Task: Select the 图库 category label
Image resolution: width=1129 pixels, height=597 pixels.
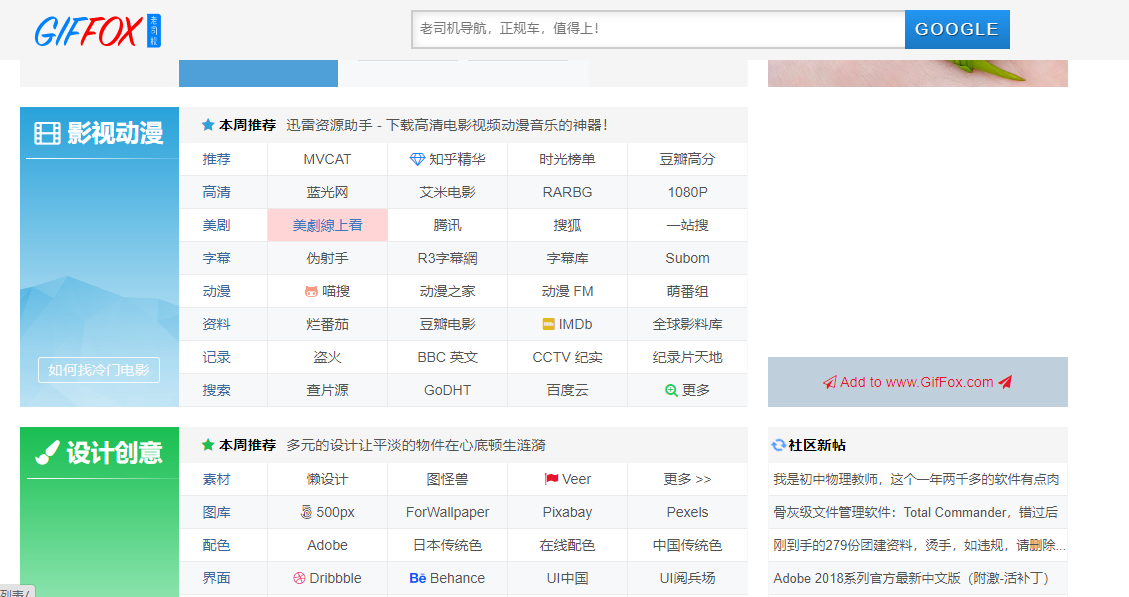Action: point(216,513)
